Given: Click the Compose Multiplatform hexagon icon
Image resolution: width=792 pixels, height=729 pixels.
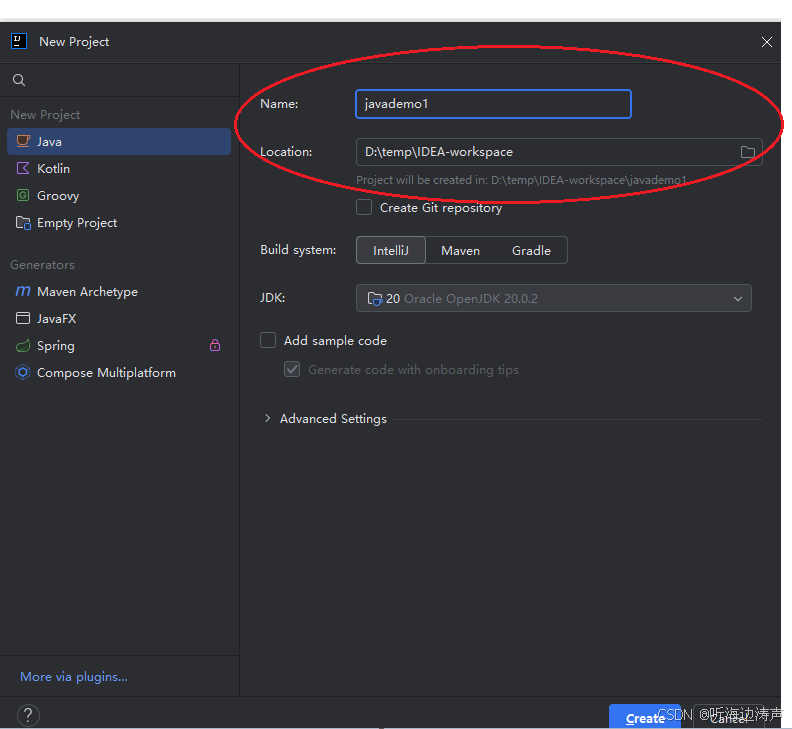Looking at the screenshot, I should coord(23,372).
